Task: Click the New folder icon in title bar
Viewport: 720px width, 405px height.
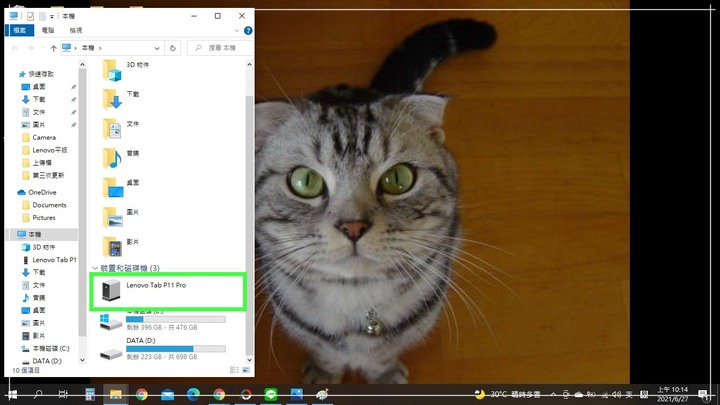Action: [x=42, y=16]
